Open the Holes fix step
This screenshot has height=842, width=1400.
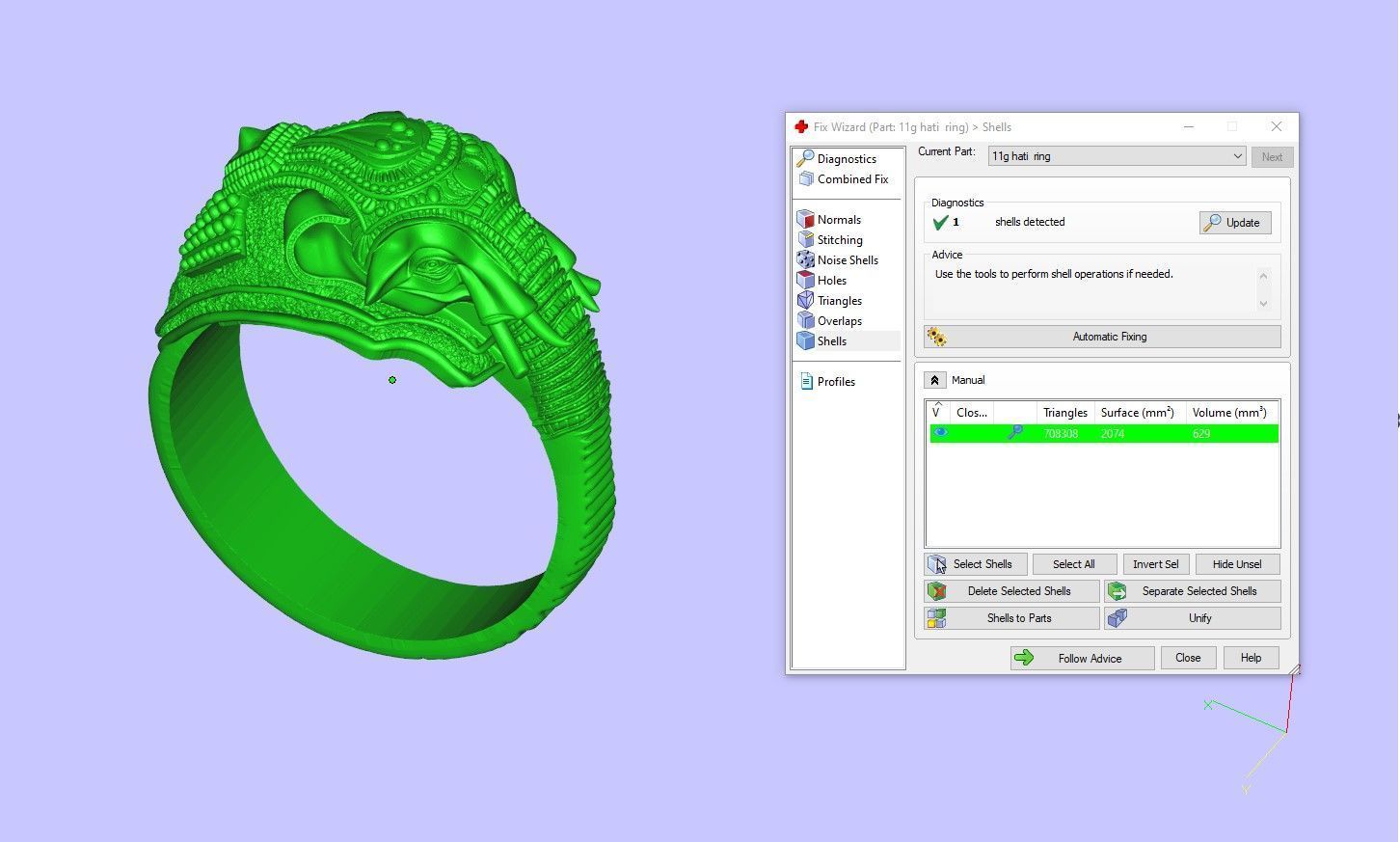pos(822,280)
